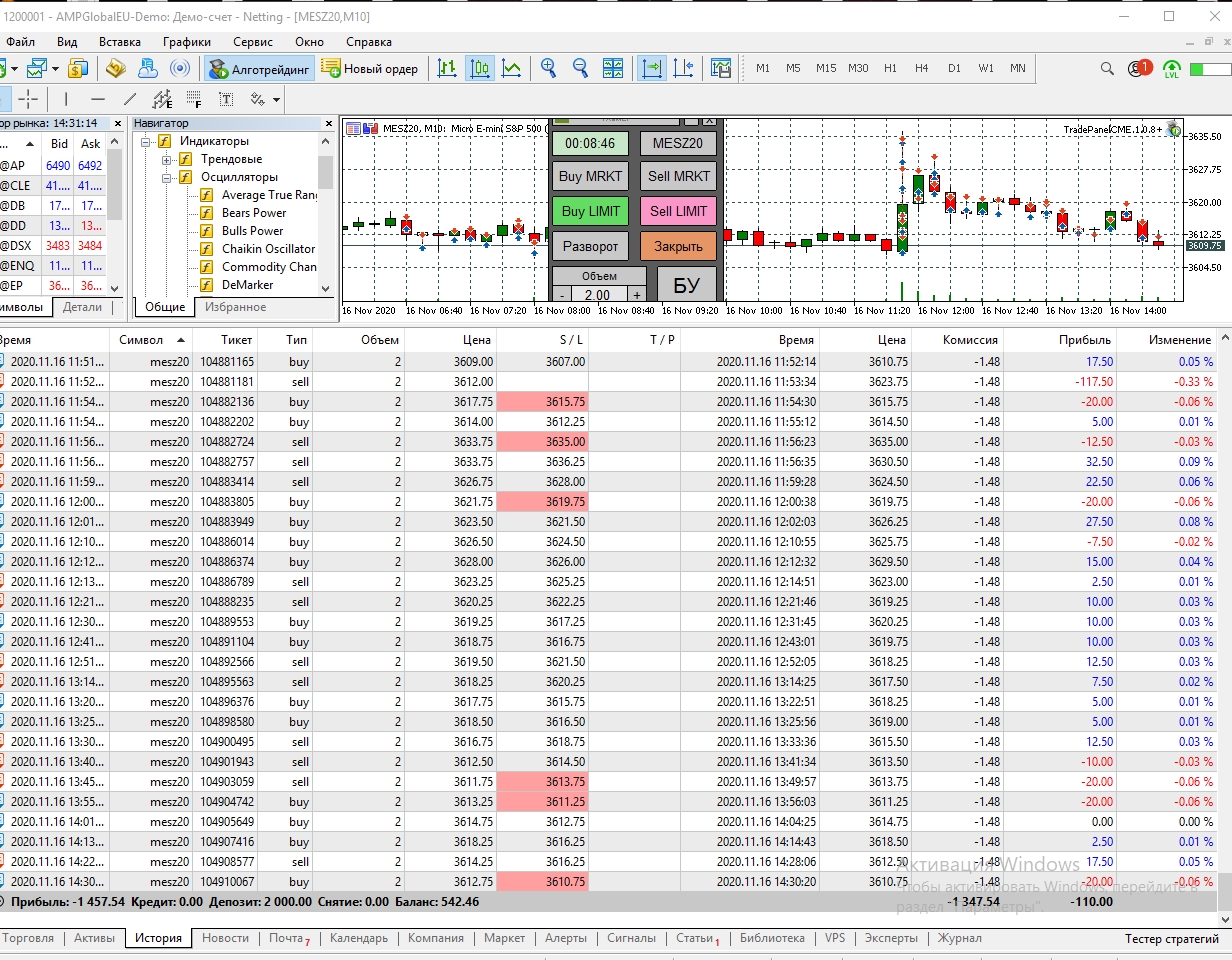This screenshot has width=1232, height=960.
Task: Select the trendline drawing tool
Action: point(129,99)
